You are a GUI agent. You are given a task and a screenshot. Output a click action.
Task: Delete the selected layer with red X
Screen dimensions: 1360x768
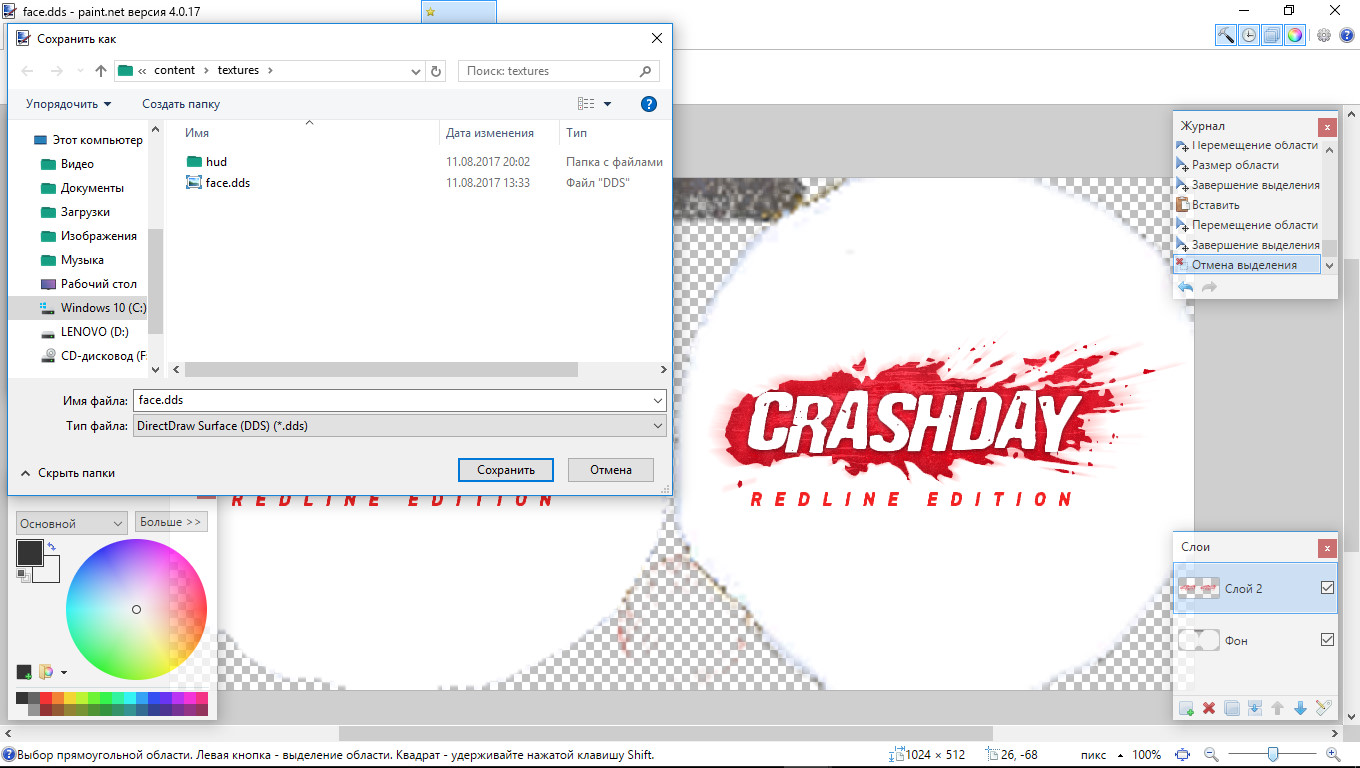(x=1209, y=708)
